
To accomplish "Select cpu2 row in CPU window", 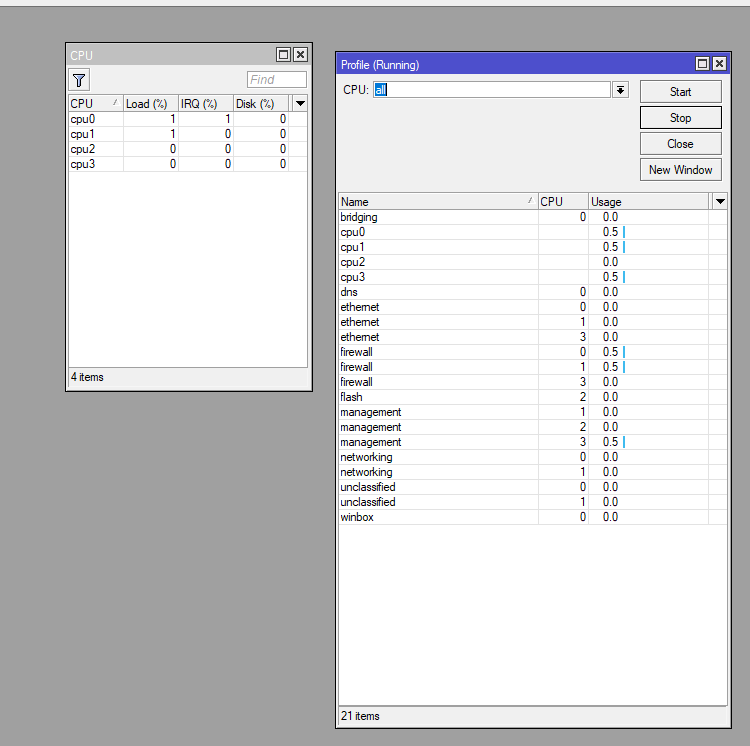I will click(x=188, y=149).
